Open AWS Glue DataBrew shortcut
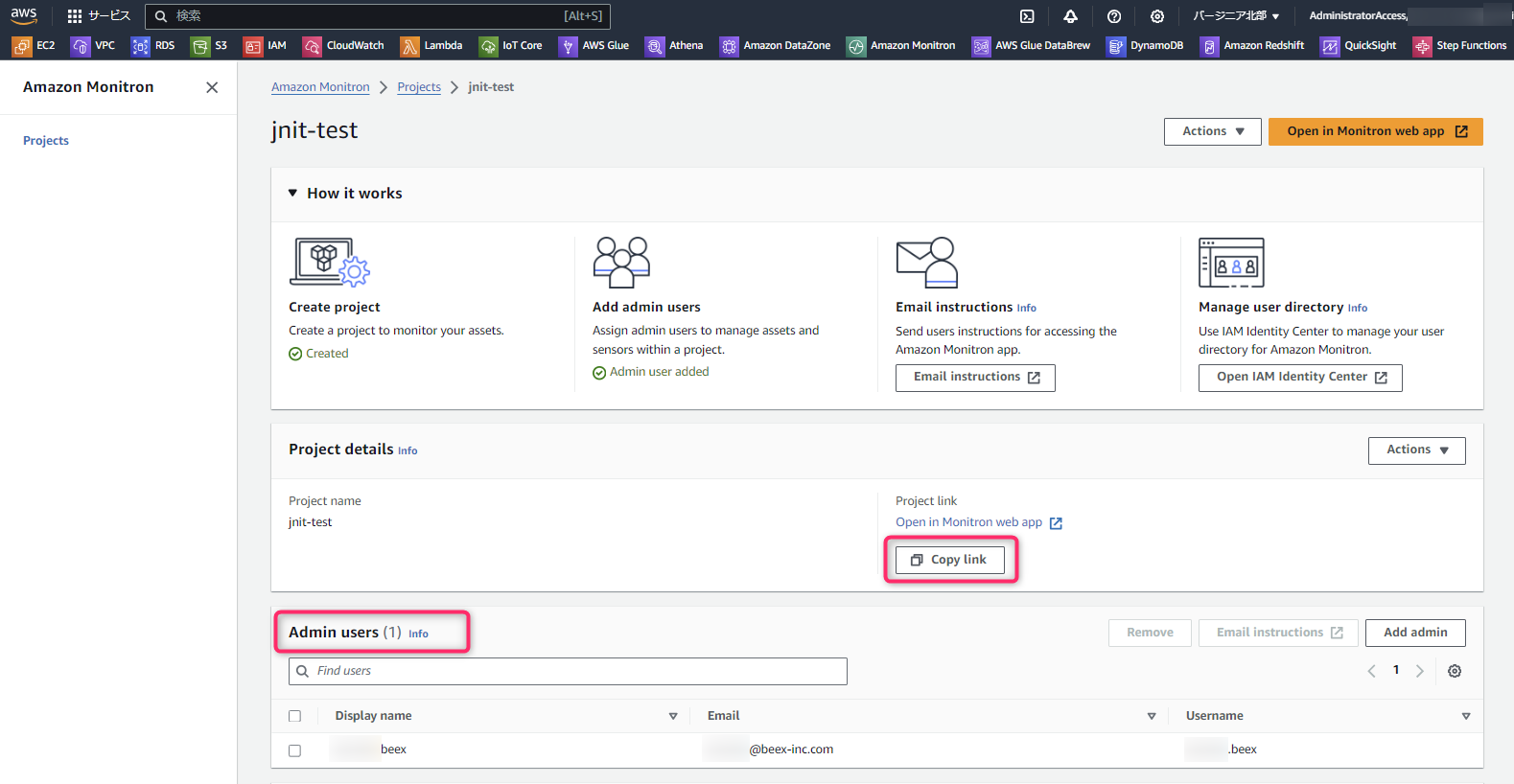 (x=1031, y=46)
